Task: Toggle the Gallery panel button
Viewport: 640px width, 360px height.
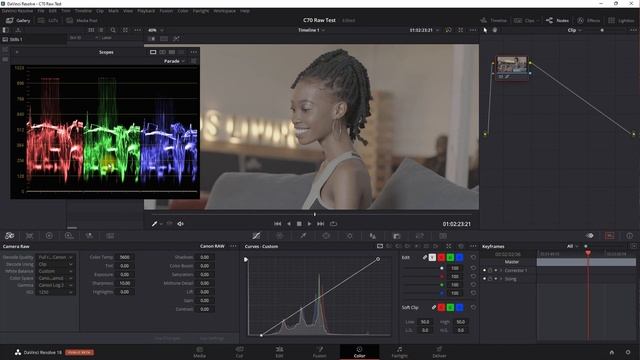Action: click(18, 20)
